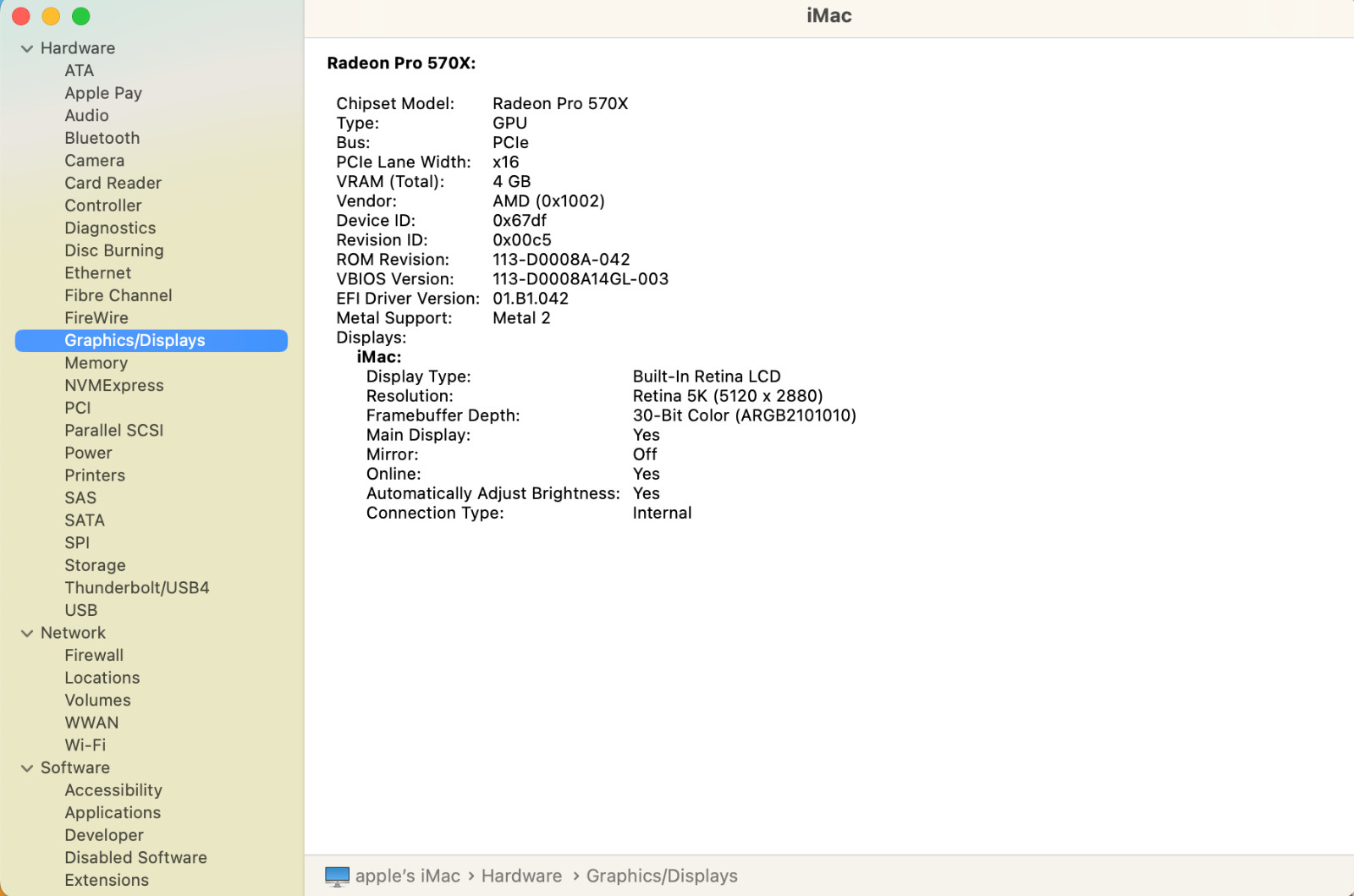Click the Connection Type value Internal
1354x896 pixels.
(x=662, y=513)
